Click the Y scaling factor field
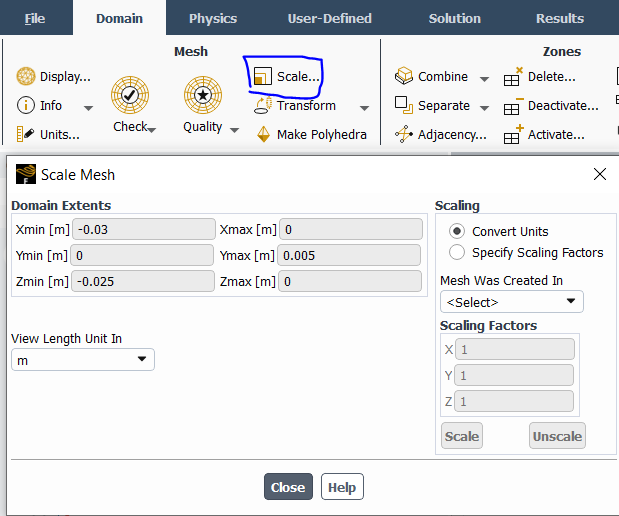This screenshot has width=619, height=516. pos(514,375)
